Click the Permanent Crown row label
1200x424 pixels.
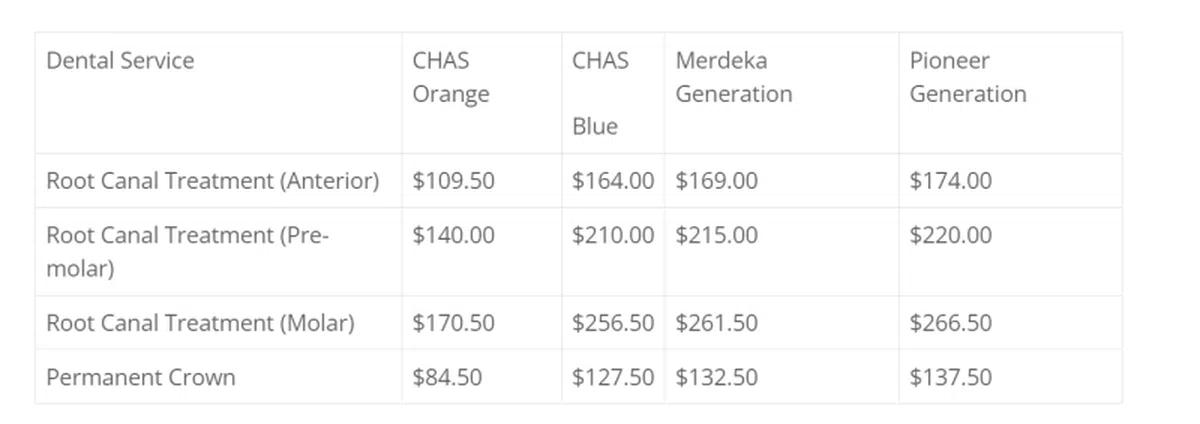[141, 378]
